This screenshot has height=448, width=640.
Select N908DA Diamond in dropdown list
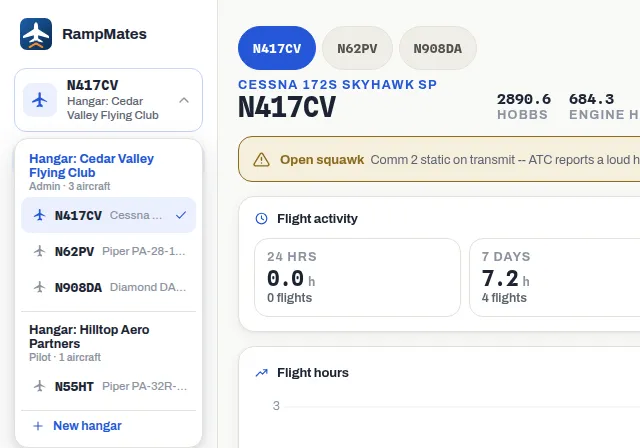coord(109,287)
